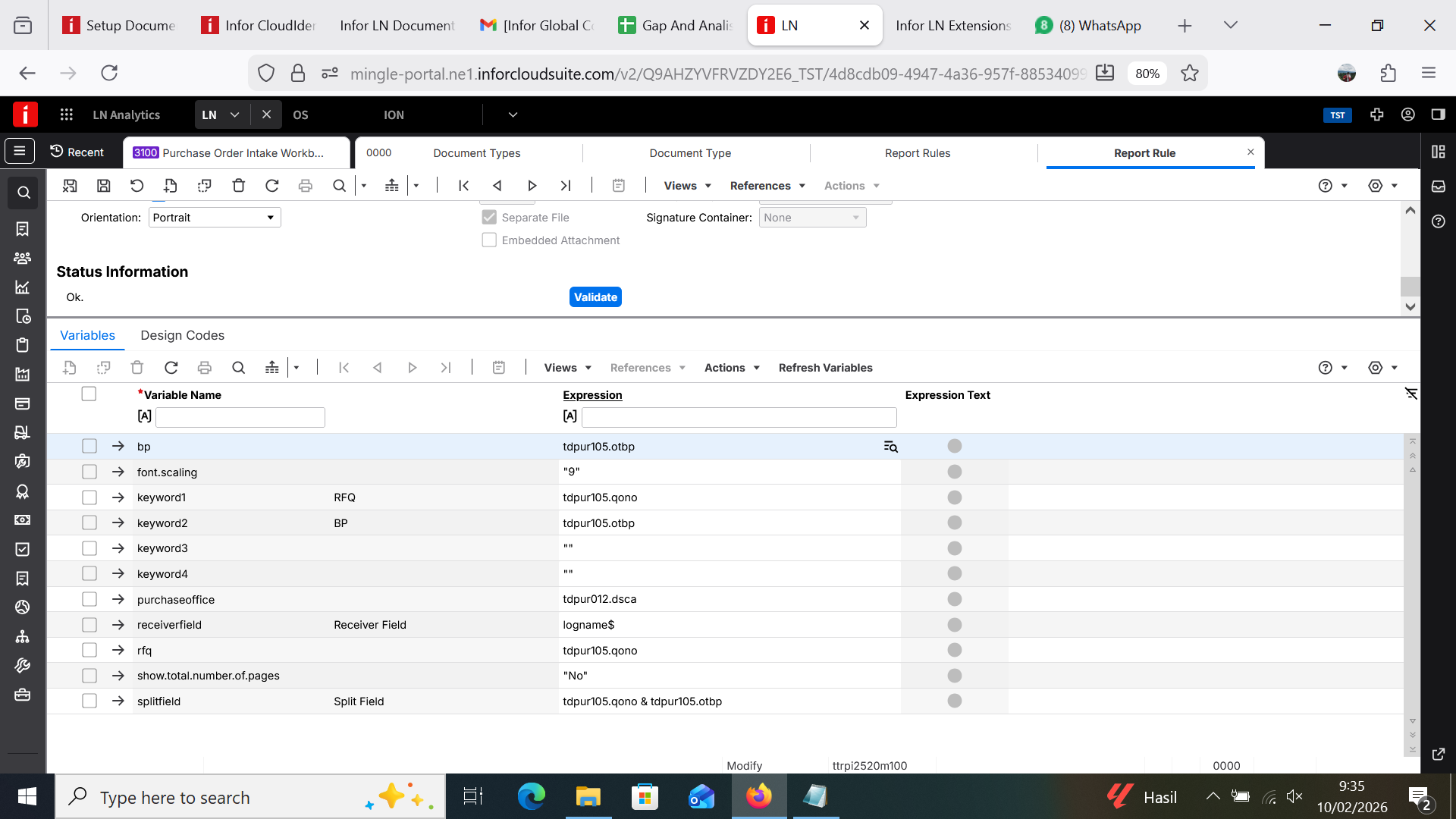Click the Print icon in the main toolbar

pos(306,186)
